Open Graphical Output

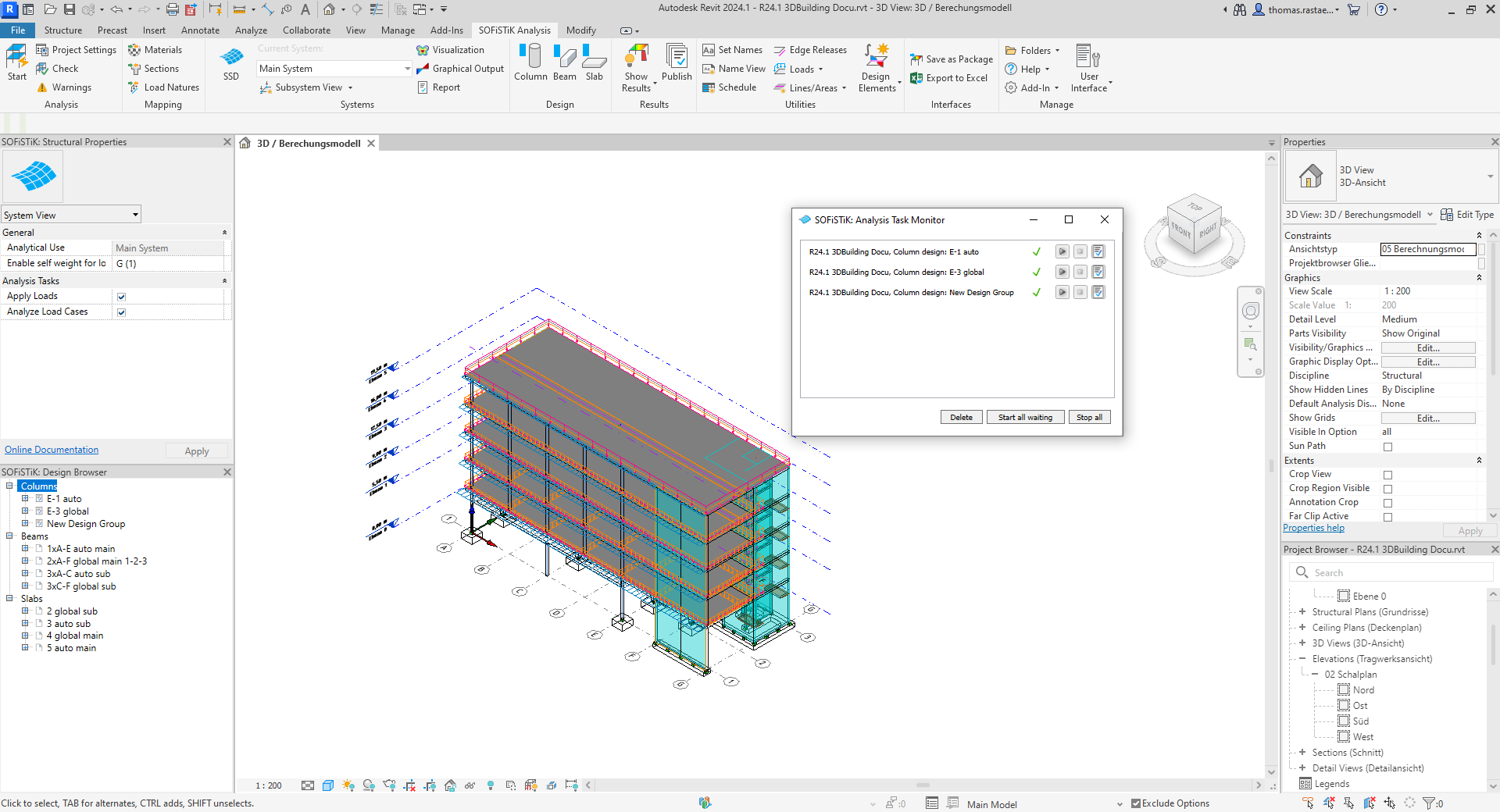point(460,69)
